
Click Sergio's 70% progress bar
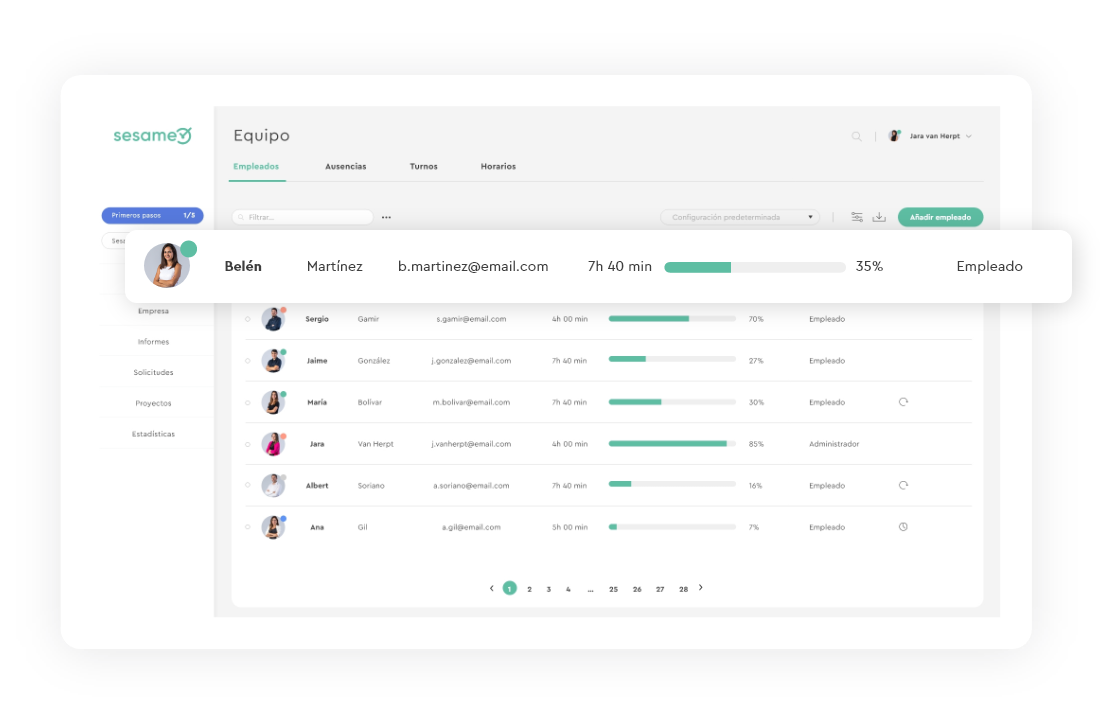pyautogui.click(x=672, y=319)
